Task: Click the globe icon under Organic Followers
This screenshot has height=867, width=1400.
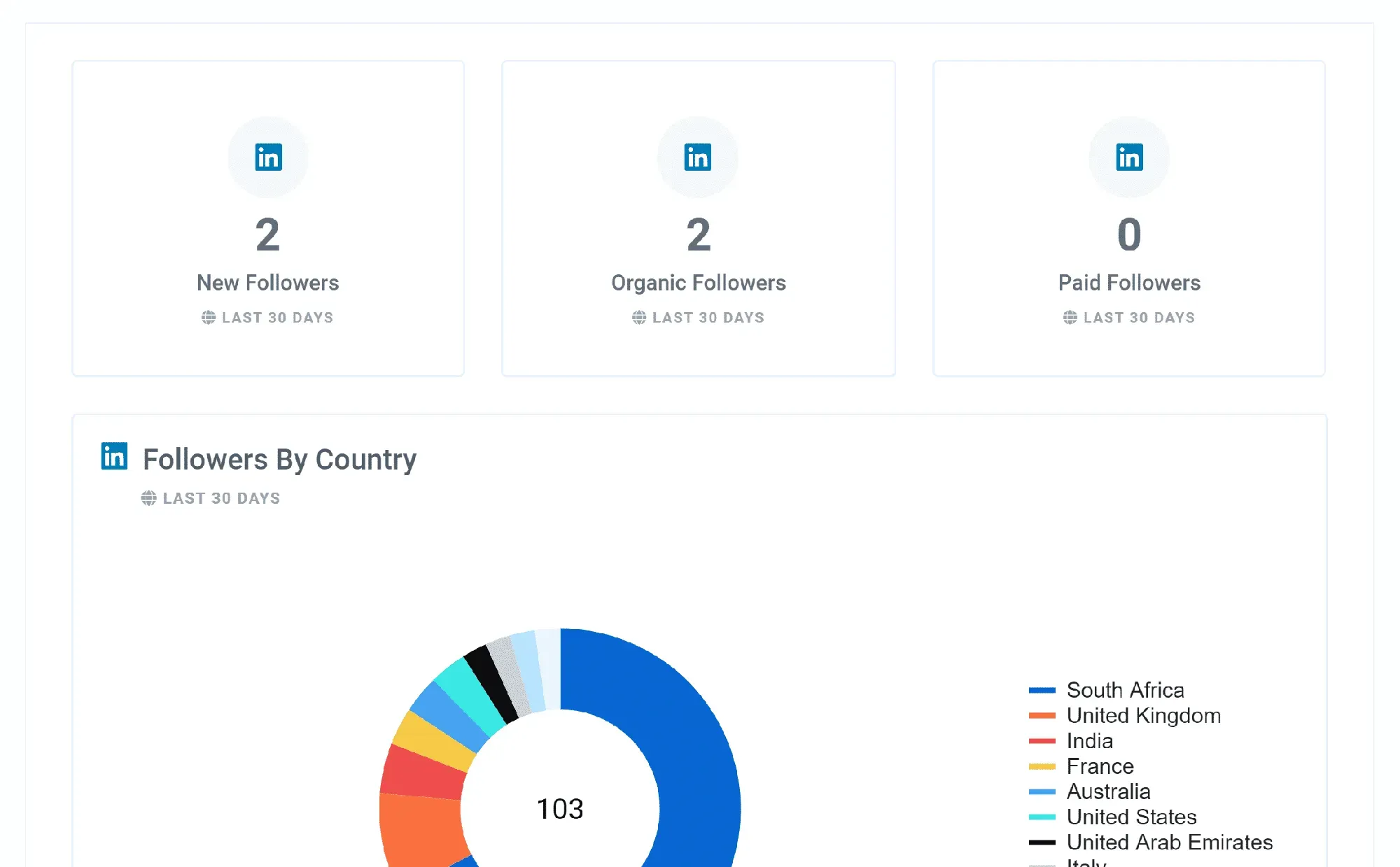Action: pos(639,318)
